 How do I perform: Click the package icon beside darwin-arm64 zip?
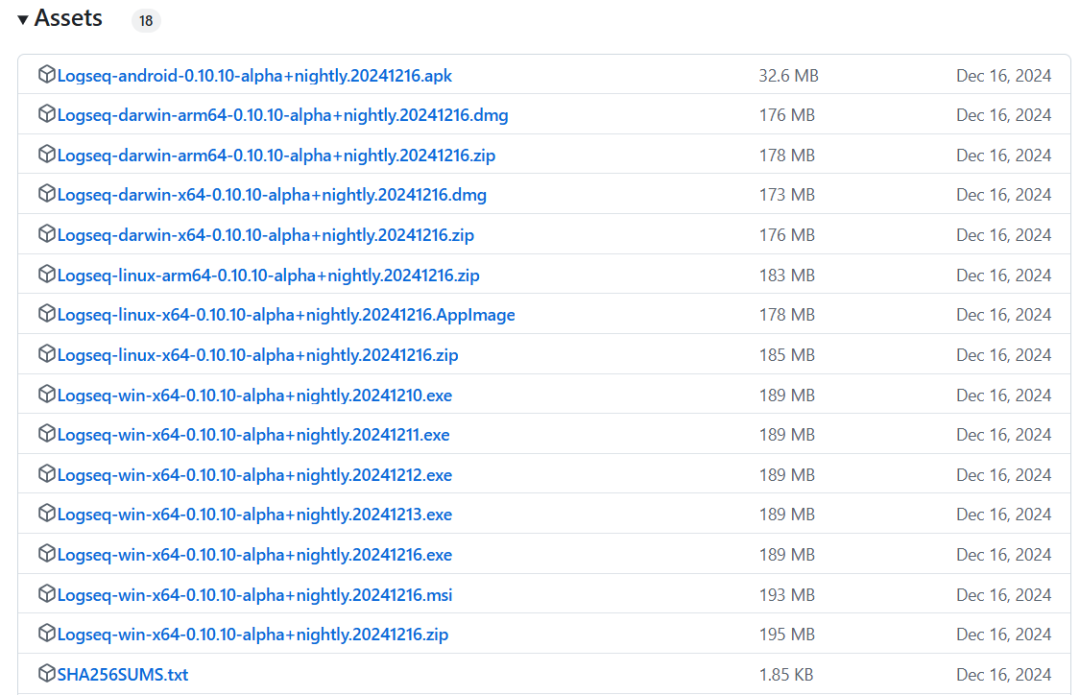point(46,154)
